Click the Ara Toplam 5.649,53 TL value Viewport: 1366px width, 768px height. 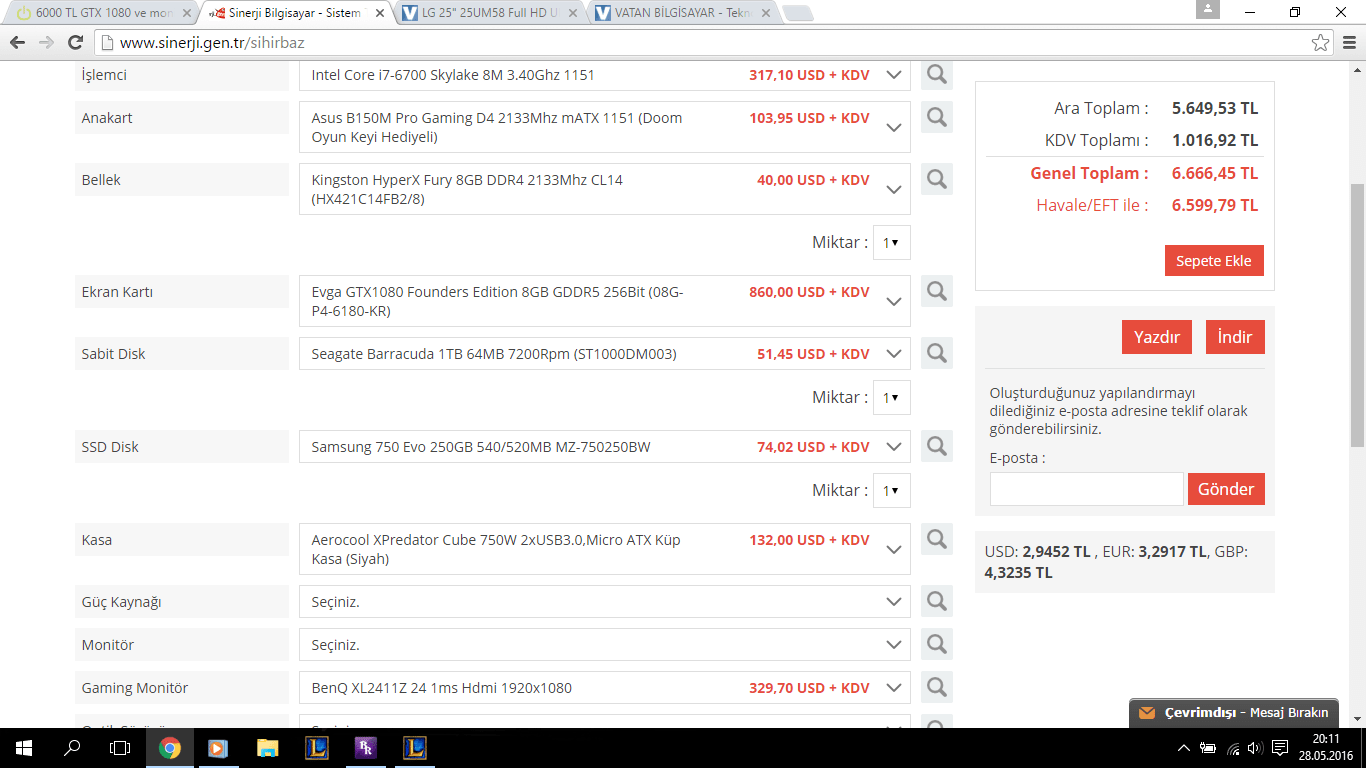click(x=1215, y=108)
